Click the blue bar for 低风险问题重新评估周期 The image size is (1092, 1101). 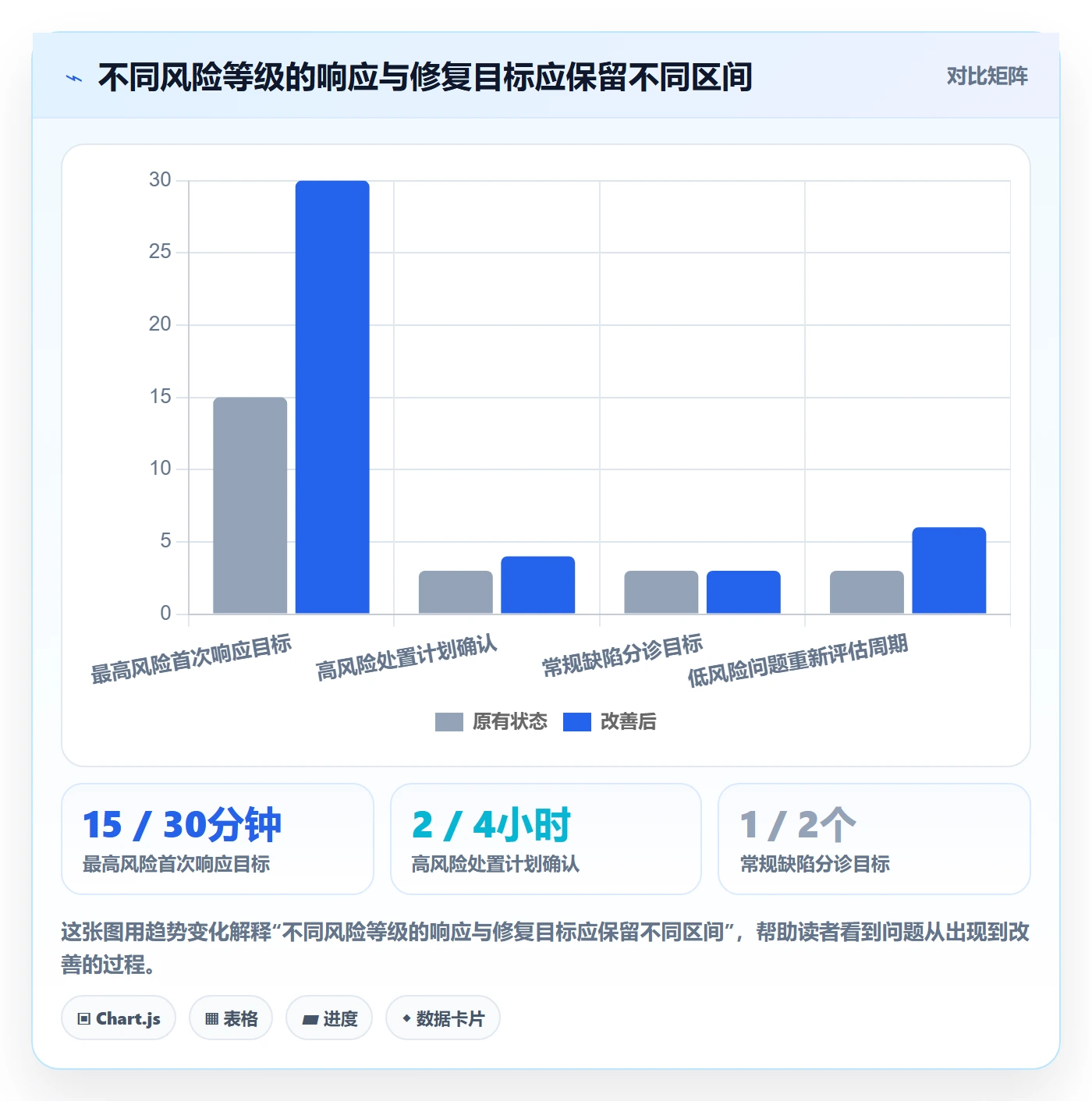click(x=949, y=570)
